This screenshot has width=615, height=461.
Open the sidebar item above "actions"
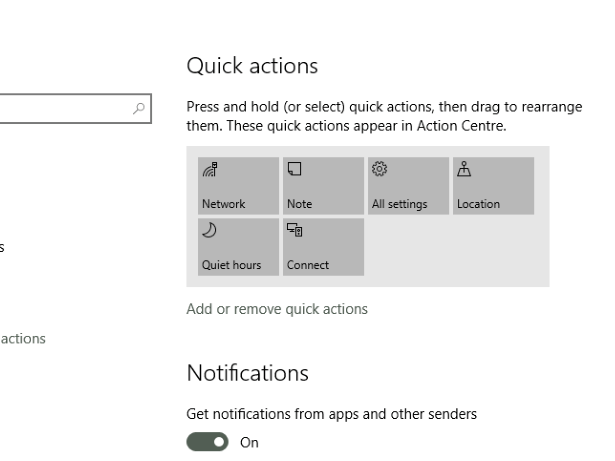point(3,249)
